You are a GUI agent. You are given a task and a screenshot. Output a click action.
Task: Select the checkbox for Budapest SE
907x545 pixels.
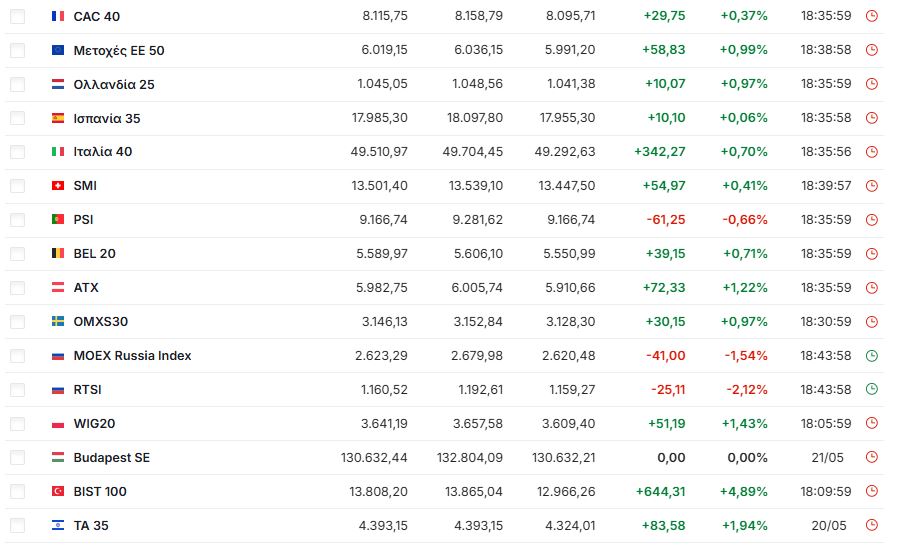pyautogui.click(x=17, y=458)
